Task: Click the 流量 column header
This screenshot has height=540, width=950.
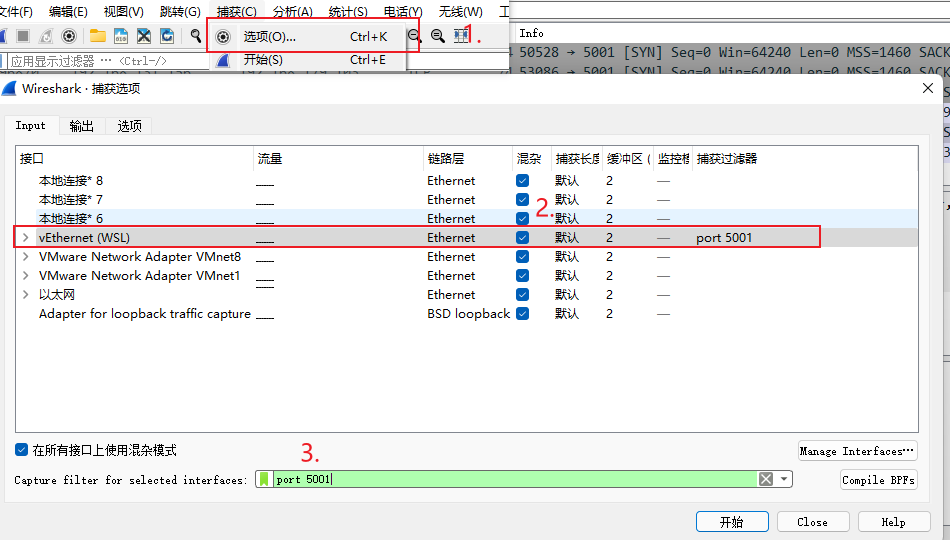Action: coord(338,159)
